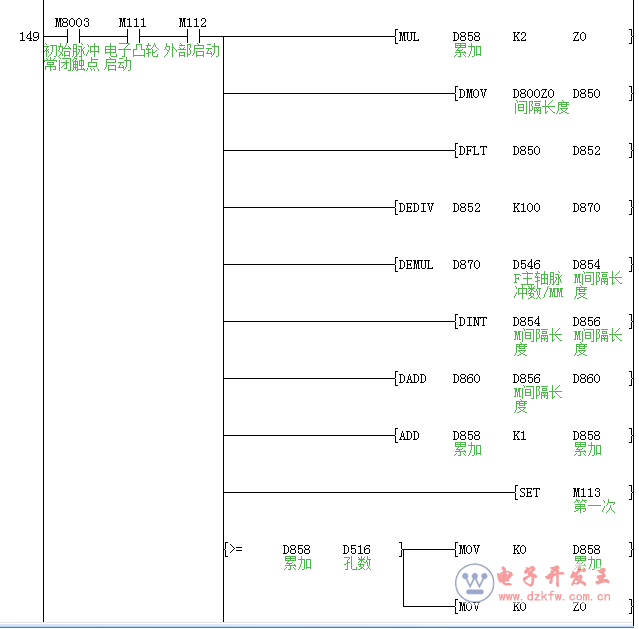
Task: Click the DFLT instruction
Action: (x=472, y=151)
